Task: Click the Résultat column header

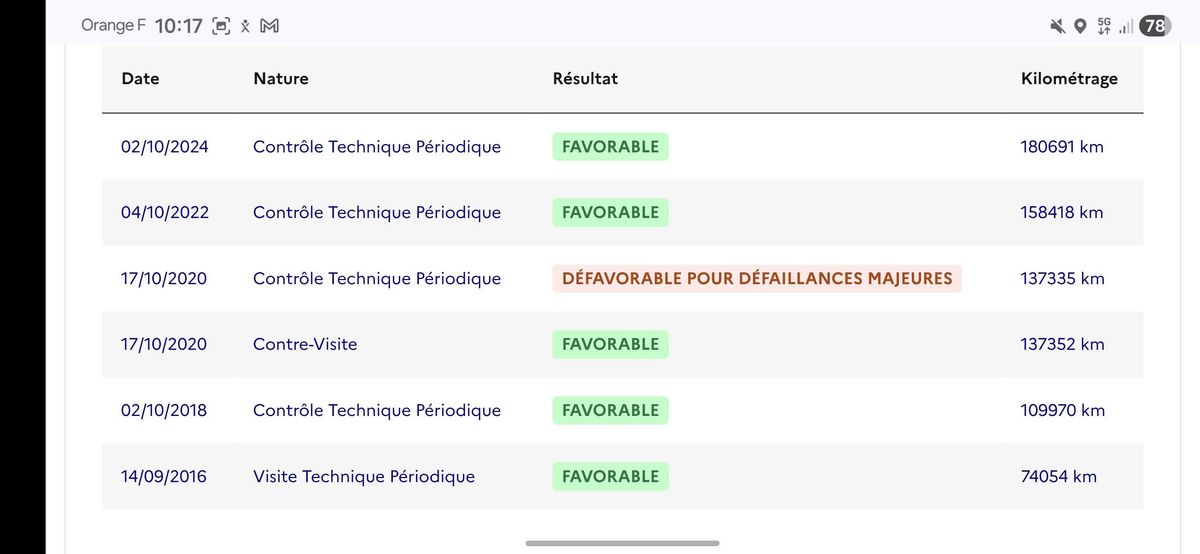Action: point(585,78)
